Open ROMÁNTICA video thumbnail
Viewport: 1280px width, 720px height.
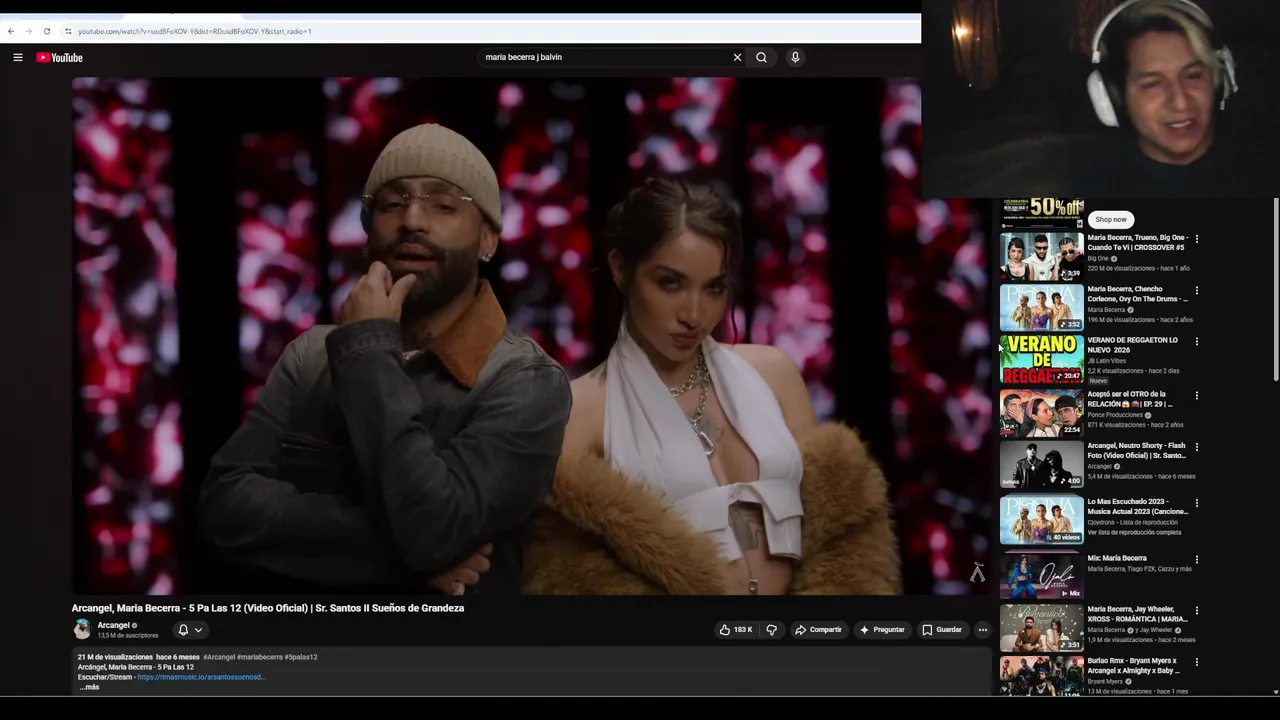point(1042,628)
